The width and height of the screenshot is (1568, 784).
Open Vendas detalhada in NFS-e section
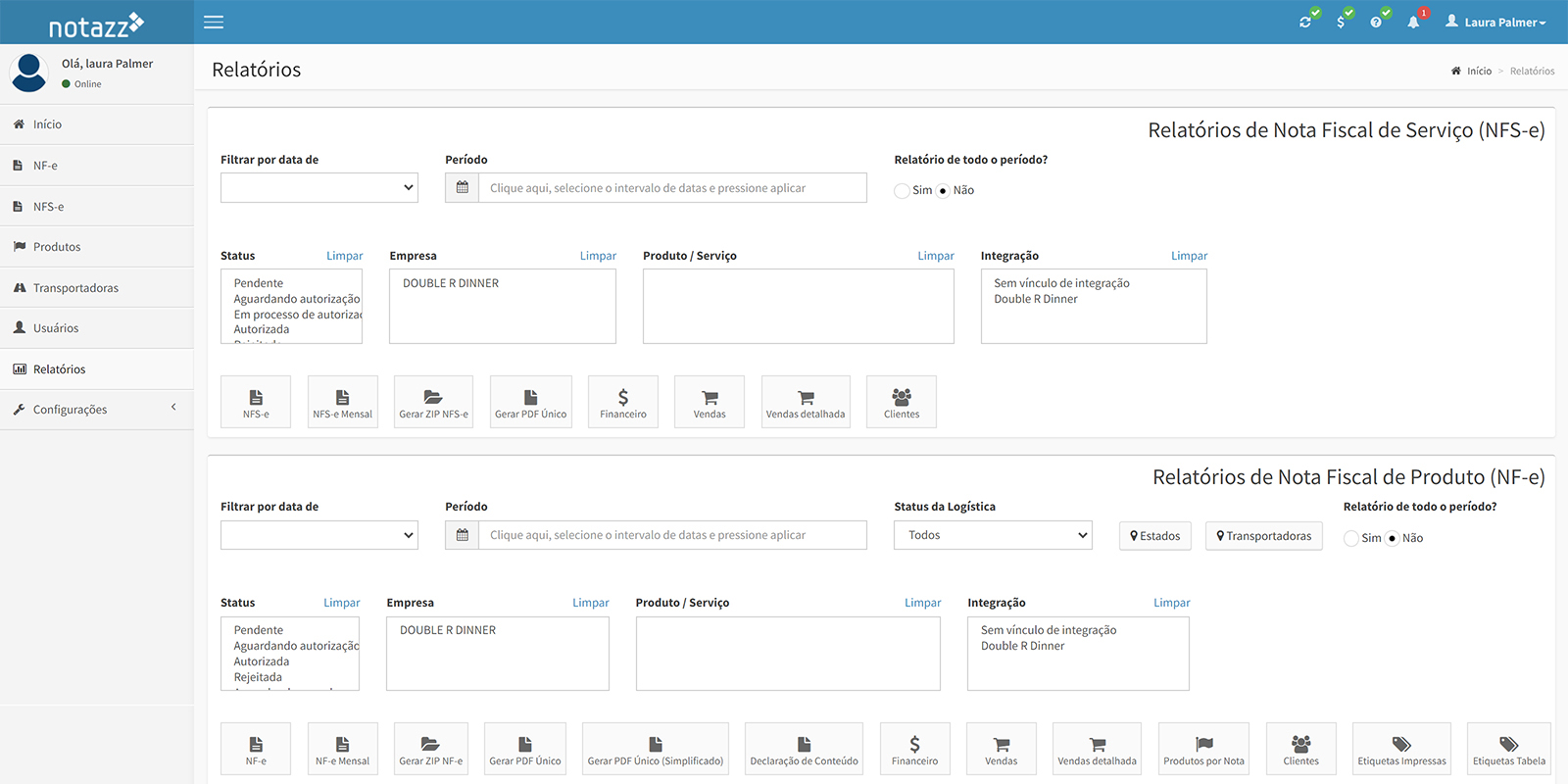click(x=806, y=402)
